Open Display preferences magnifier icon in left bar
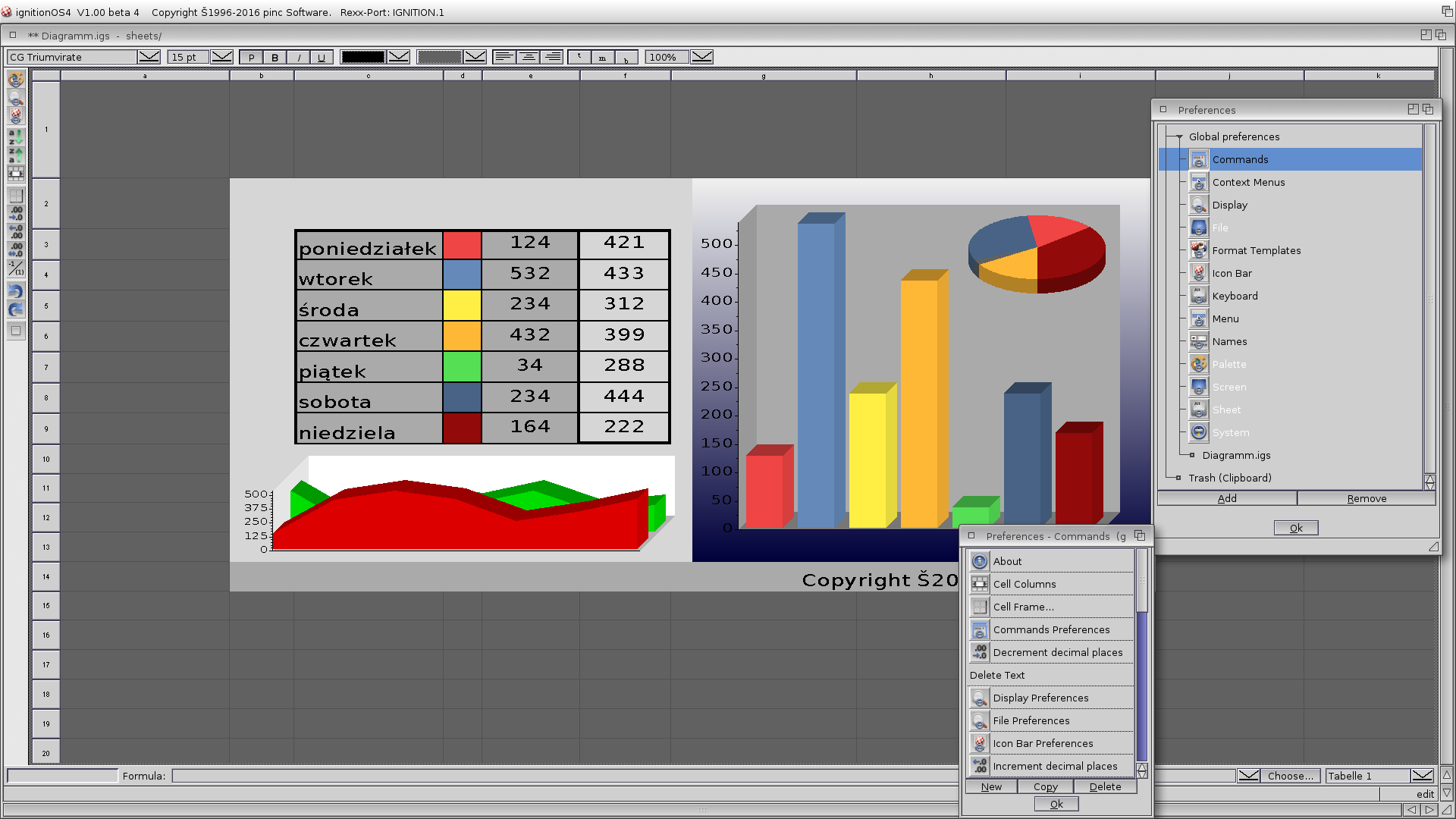1456x819 pixels. click(16, 98)
